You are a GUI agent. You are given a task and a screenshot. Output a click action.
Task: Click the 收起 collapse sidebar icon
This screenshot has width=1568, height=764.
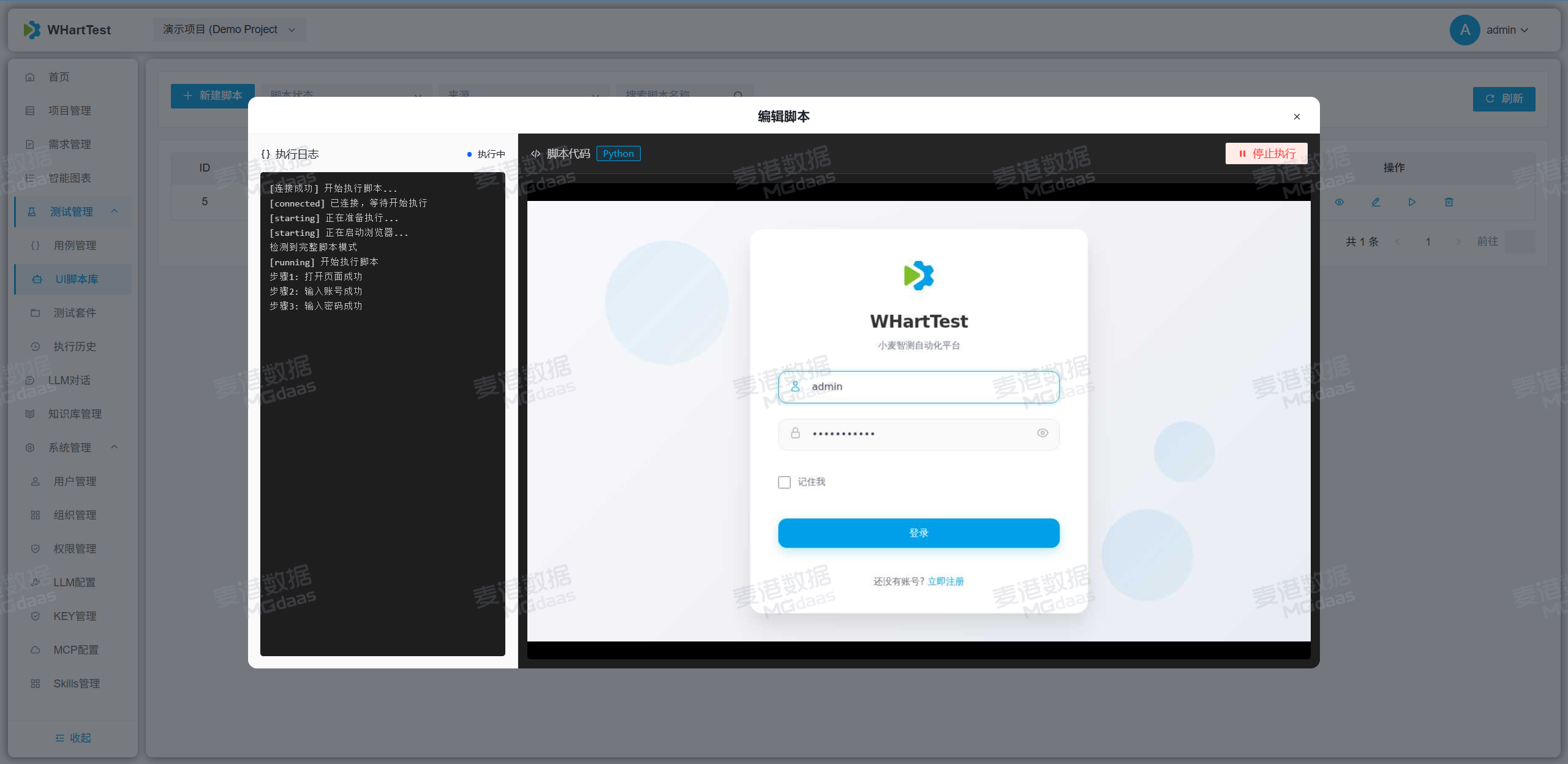pyautogui.click(x=60, y=738)
